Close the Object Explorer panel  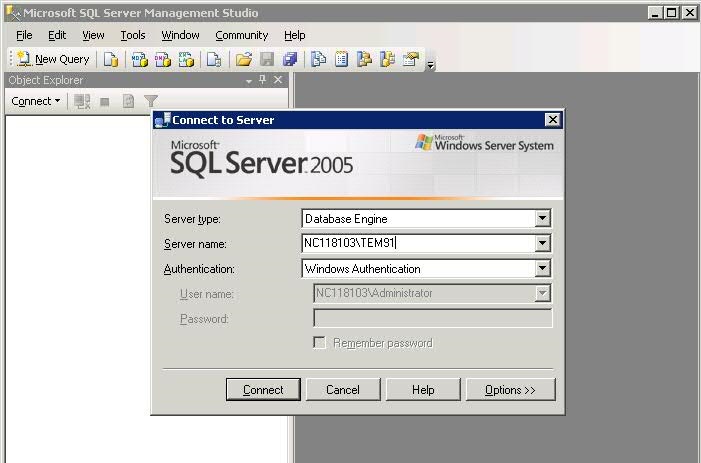(x=278, y=80)
